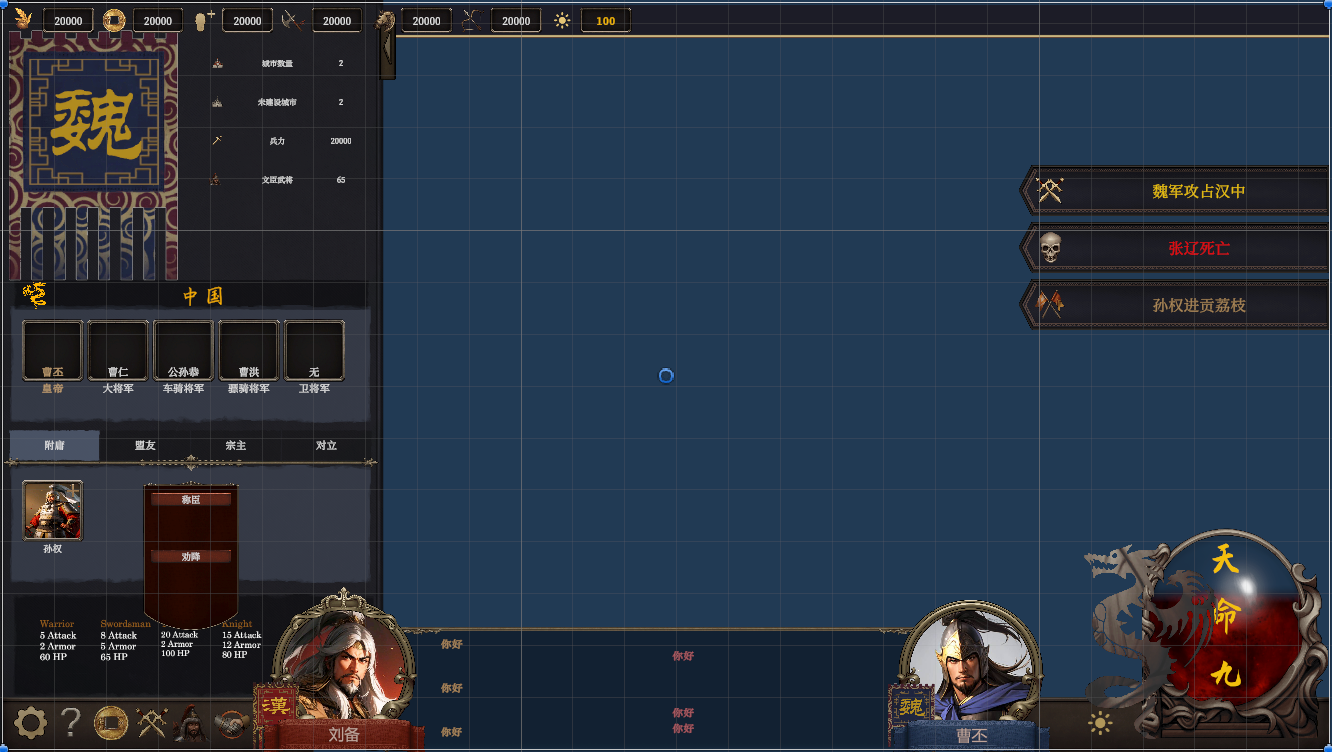Click the 城市数量 label

coord(277,63)
